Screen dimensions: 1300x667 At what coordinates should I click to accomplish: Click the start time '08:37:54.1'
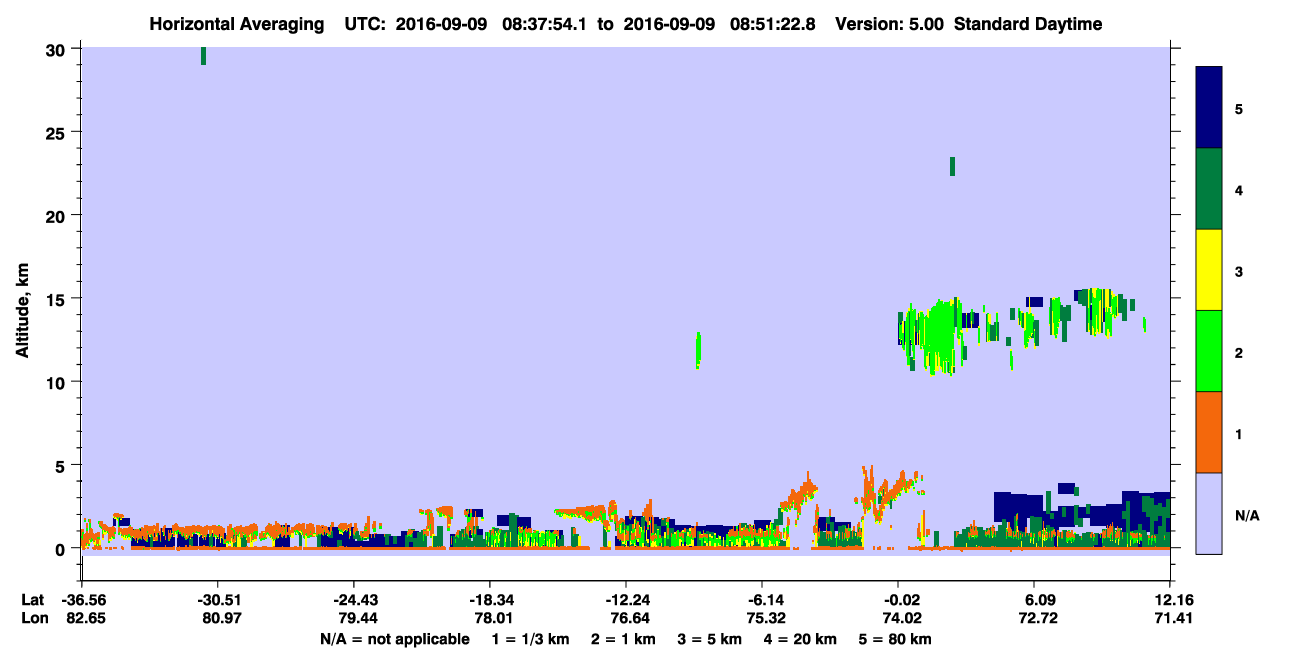[x=546, y=24]
